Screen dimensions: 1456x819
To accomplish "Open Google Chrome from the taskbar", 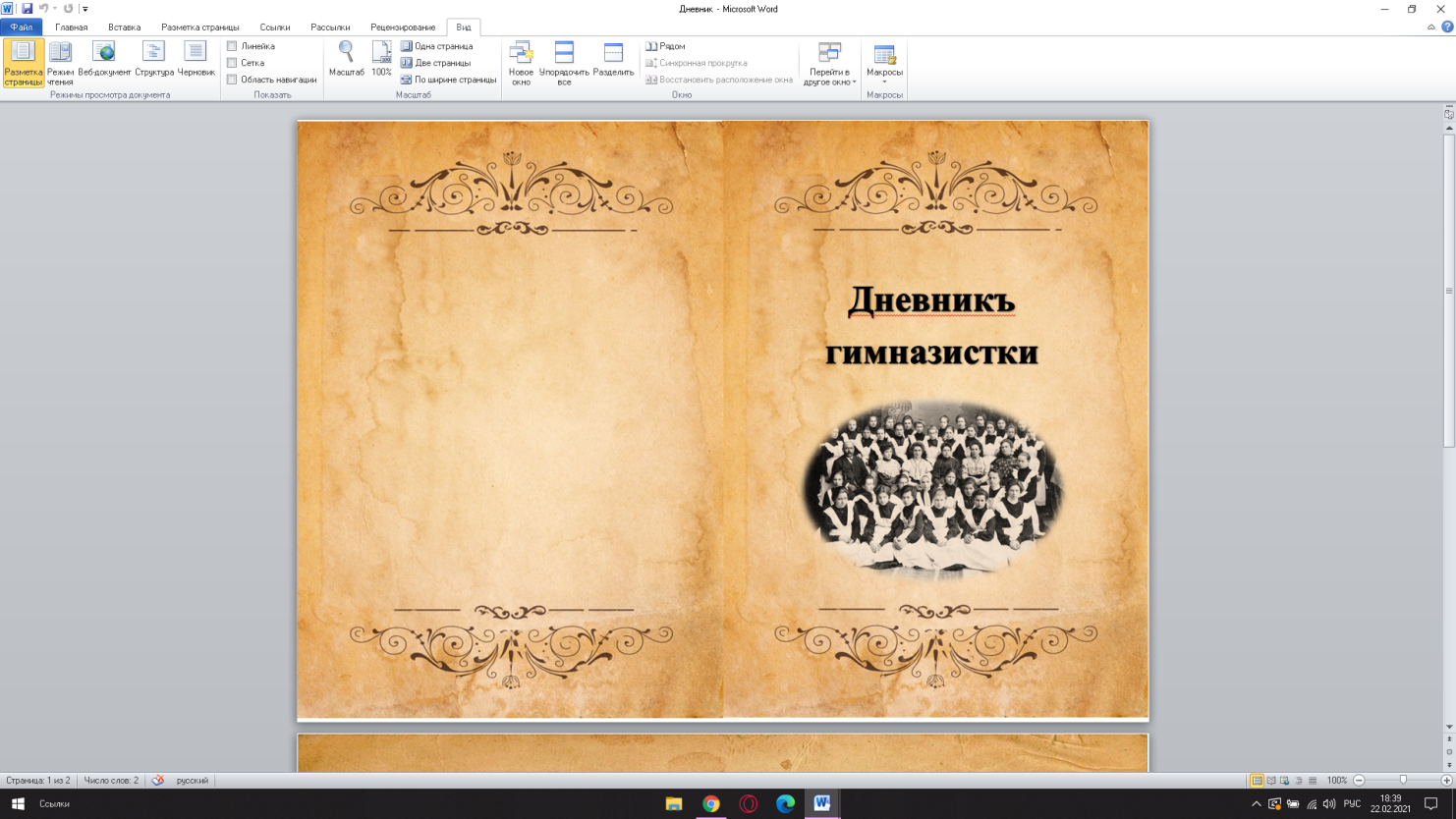I will (710, 803).
